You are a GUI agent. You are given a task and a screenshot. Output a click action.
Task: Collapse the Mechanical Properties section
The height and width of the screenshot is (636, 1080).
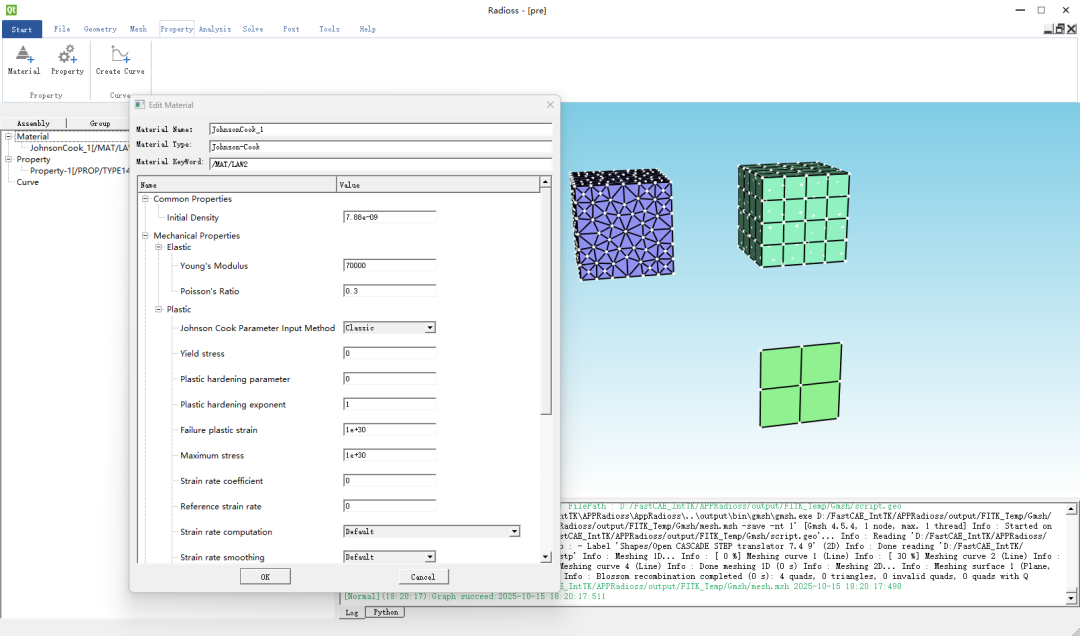tap(145, 236)
